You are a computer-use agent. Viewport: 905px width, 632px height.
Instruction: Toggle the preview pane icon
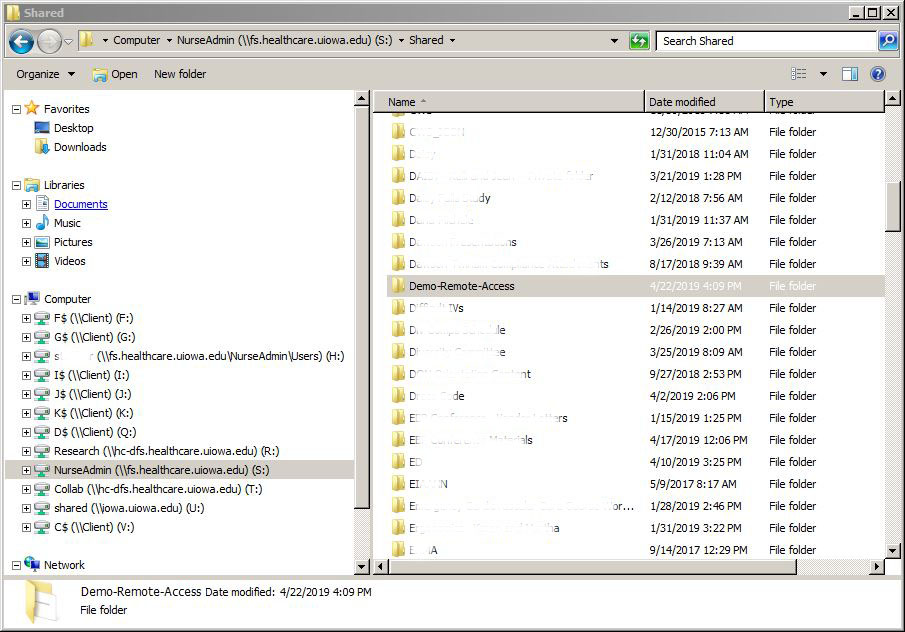tap(849, 74)
